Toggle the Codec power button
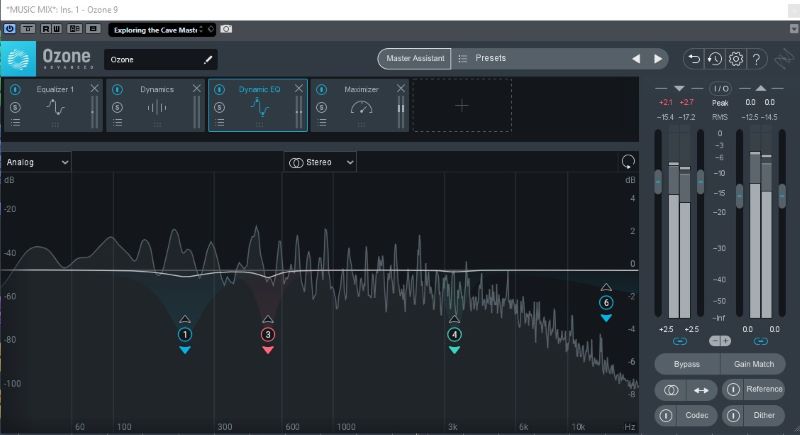The height and width of the screenshot is (435, 800). [665, 416]
